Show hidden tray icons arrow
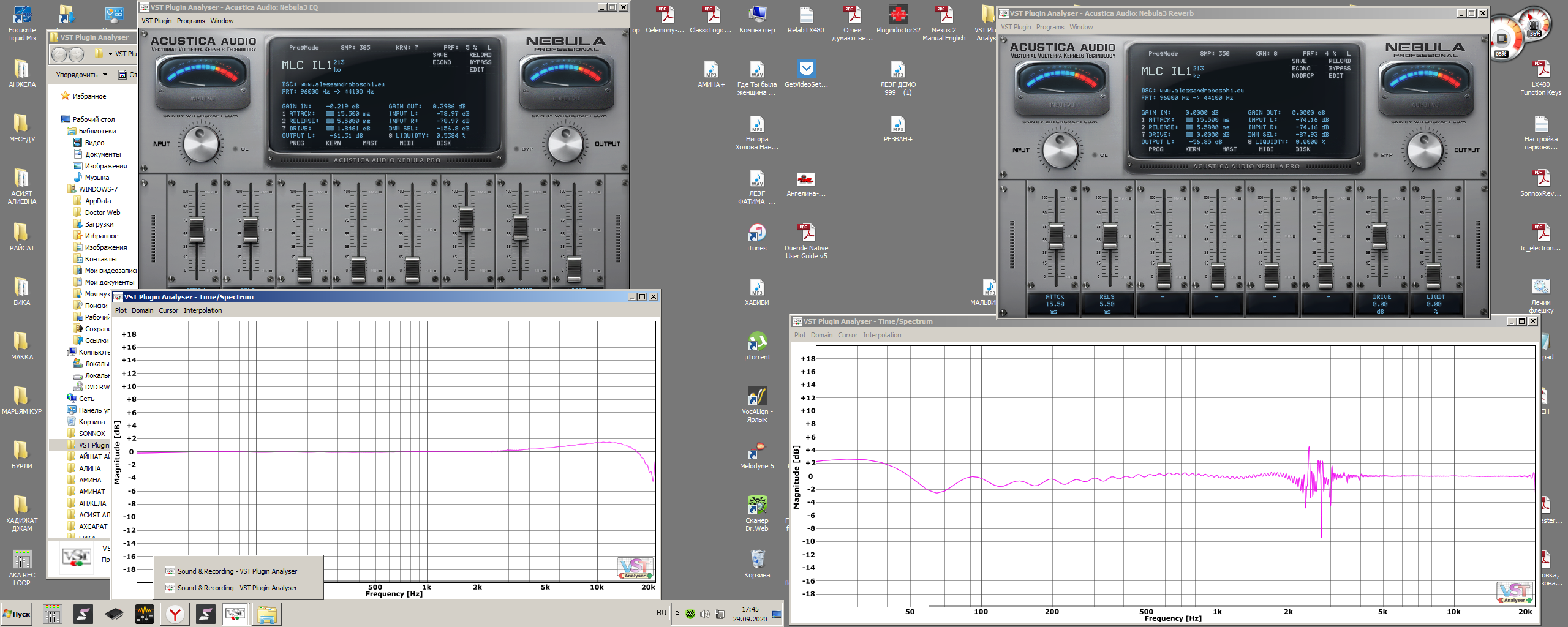 coord(677,614)
